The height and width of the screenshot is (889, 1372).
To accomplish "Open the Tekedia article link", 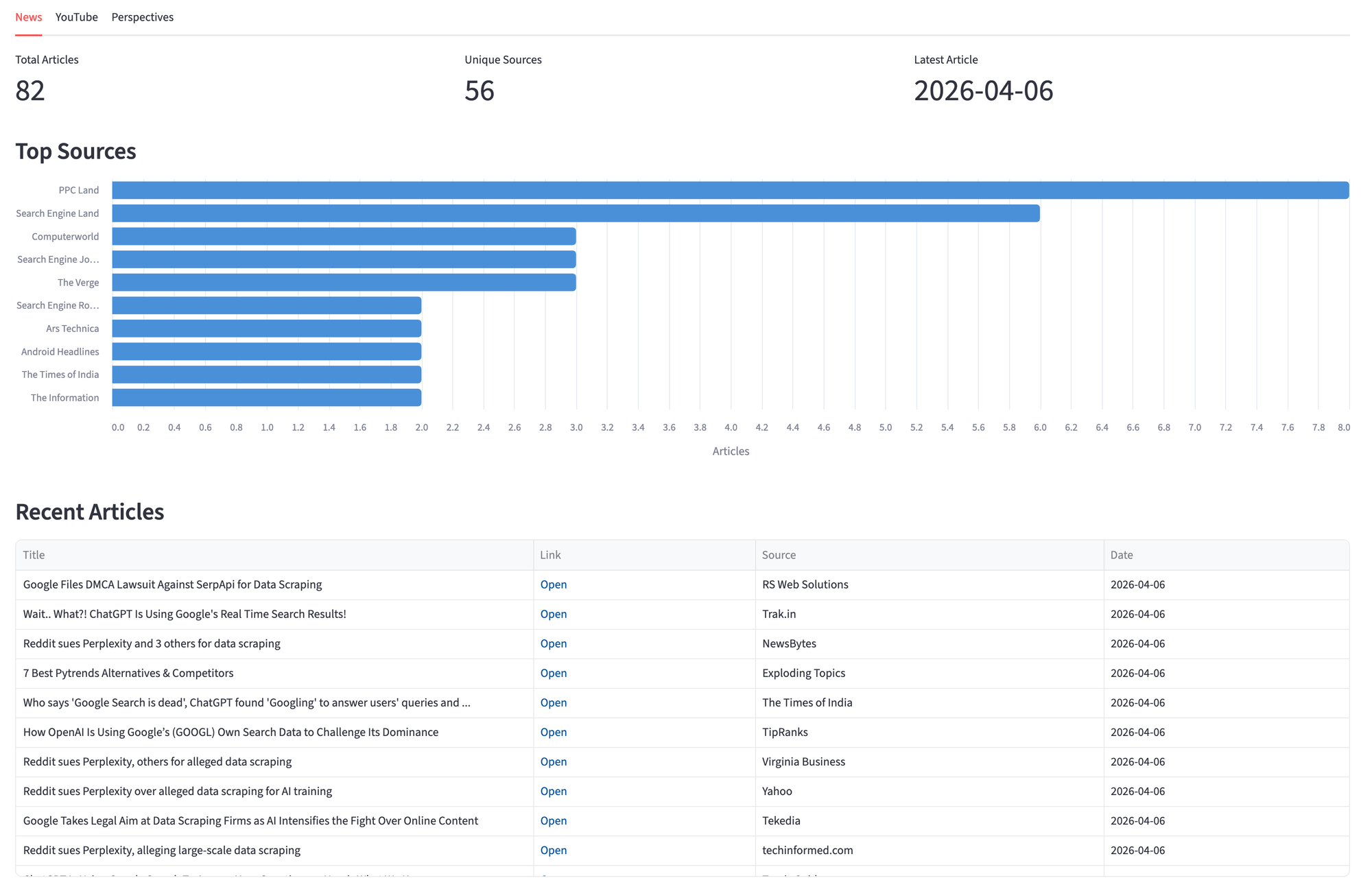I will click(x=553, y=820).
